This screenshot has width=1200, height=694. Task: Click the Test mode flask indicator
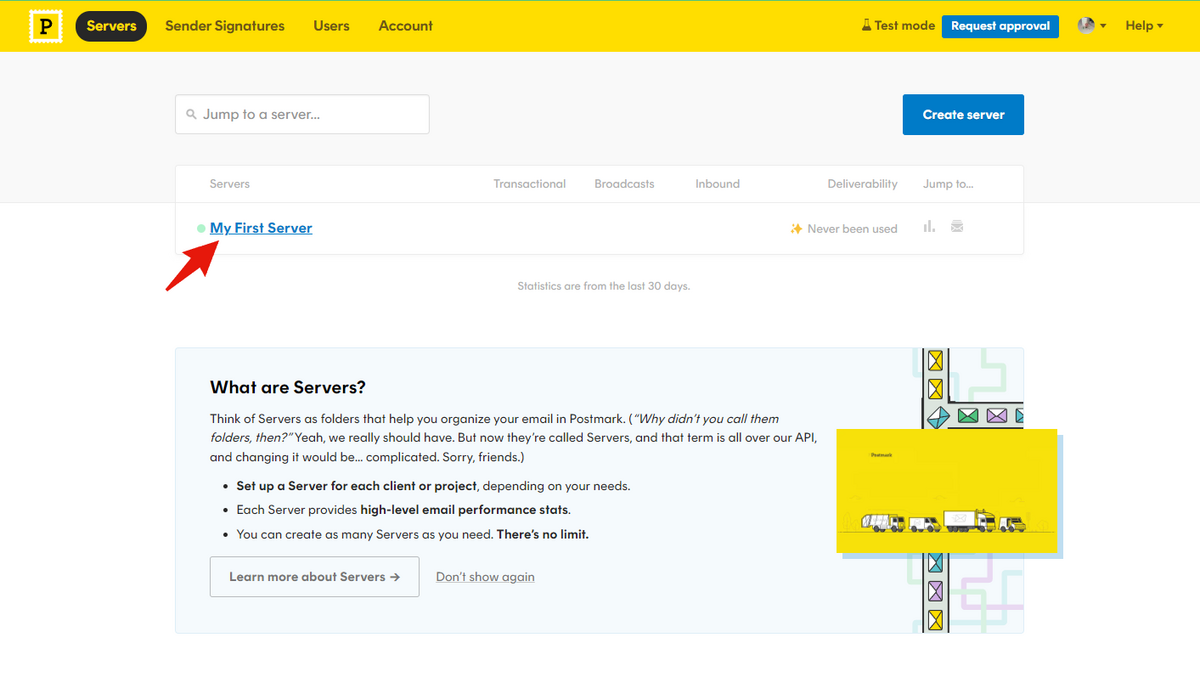(898, 26)
